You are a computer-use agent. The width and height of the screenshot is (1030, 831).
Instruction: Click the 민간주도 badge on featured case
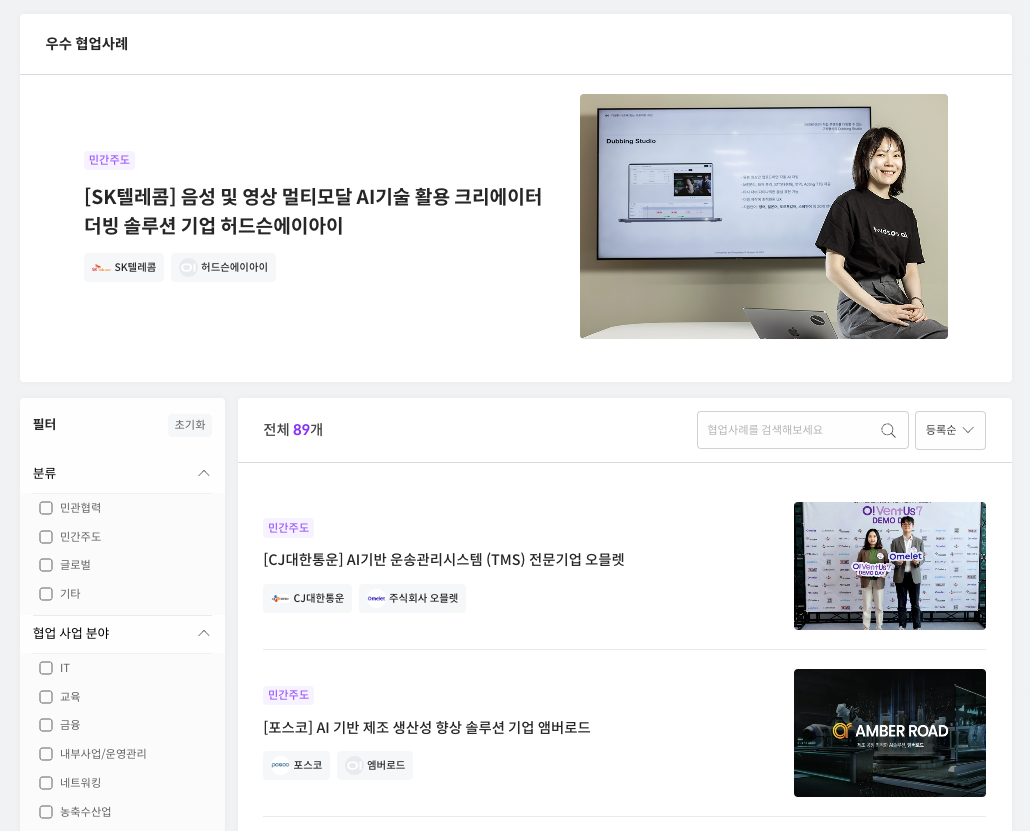(x=109, y=160)
